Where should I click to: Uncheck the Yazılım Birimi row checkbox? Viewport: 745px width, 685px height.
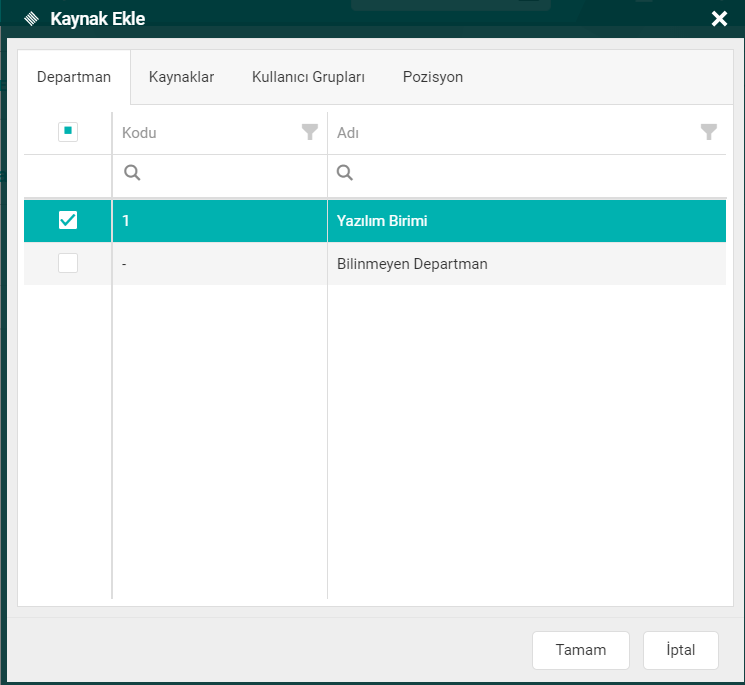pyautogui.click(x=68, y=220)
